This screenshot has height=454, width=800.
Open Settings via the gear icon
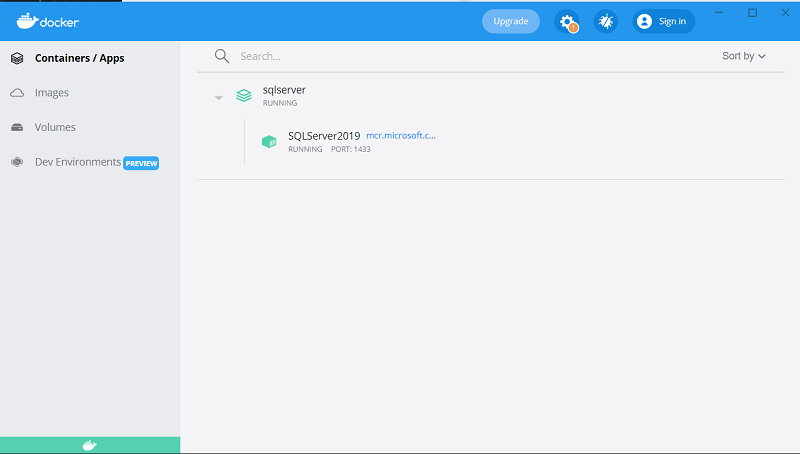click(x=567, y=21)
